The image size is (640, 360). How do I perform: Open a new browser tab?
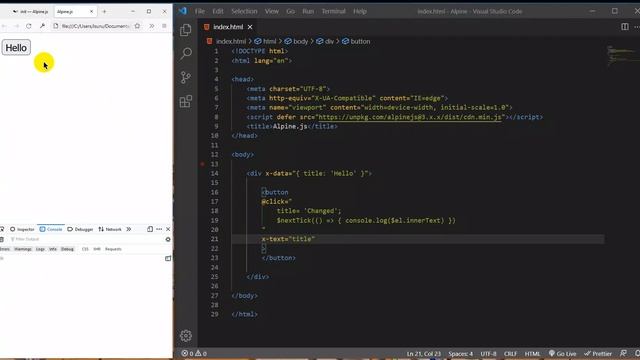pos(104,11)
